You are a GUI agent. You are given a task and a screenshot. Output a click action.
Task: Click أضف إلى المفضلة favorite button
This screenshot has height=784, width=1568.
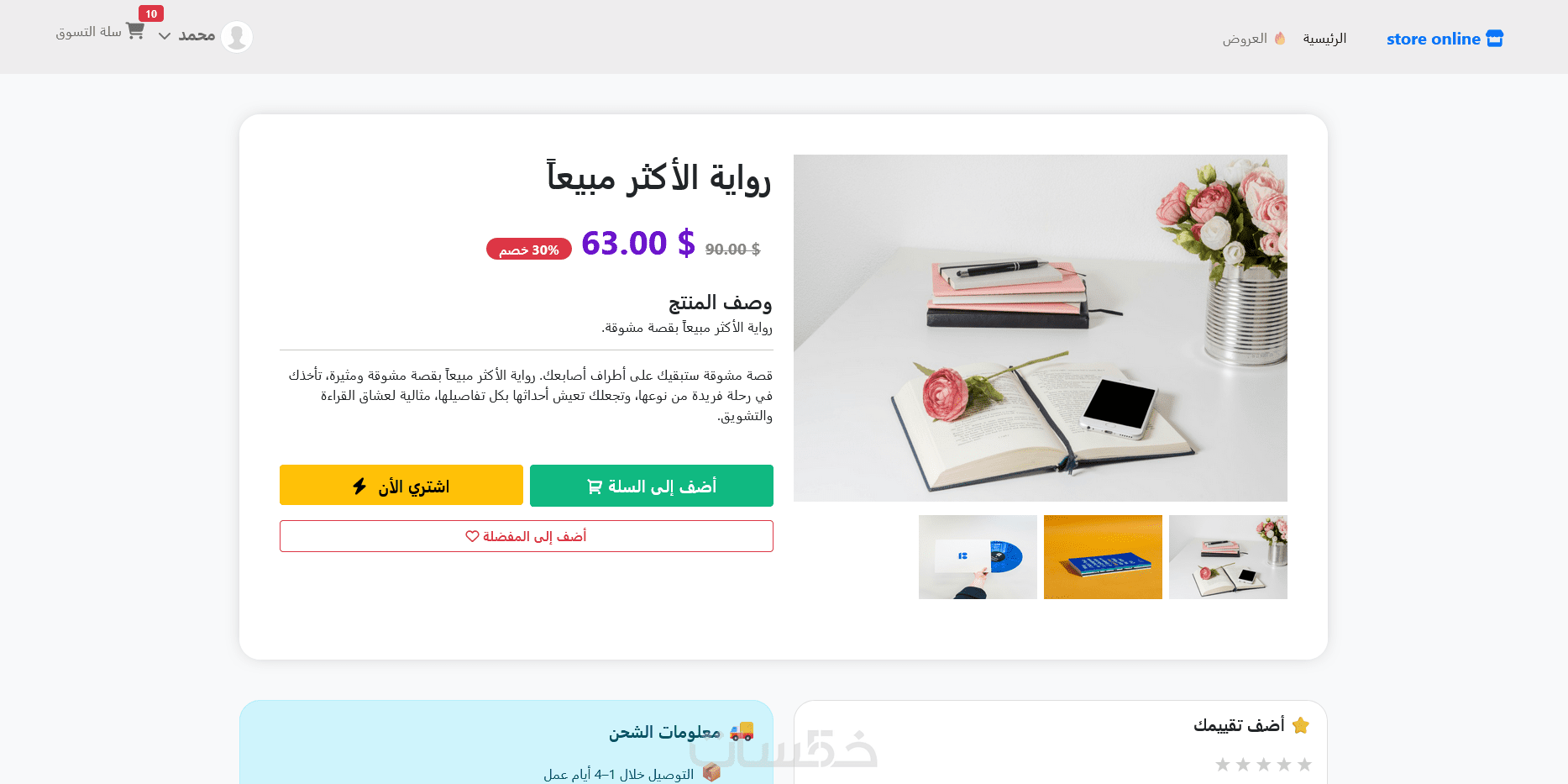(x=527, y=536)
